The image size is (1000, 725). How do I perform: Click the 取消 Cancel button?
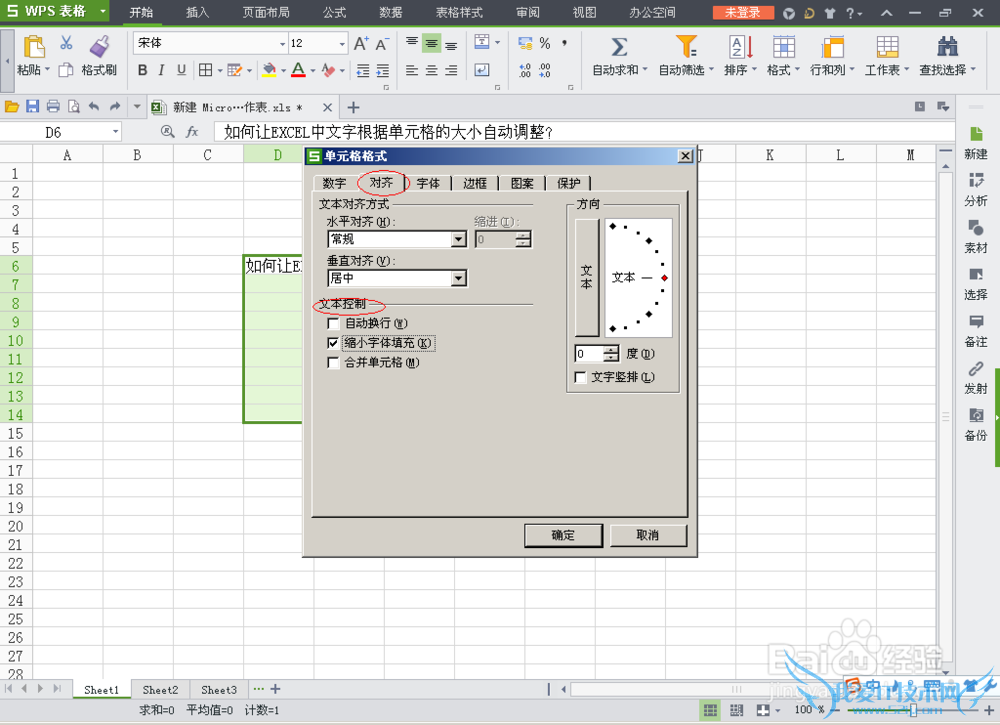pyautogui.click(x=648, y=535)
